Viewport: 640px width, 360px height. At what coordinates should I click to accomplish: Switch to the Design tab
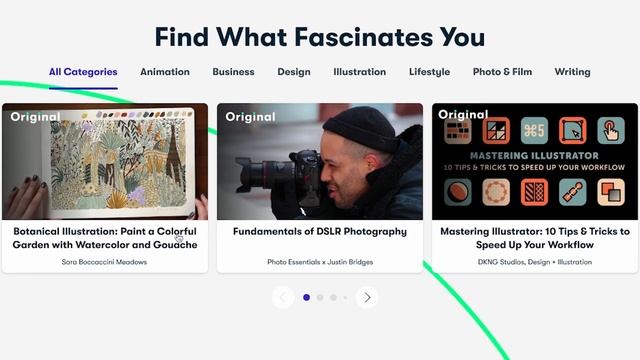(x=294, y=72)
